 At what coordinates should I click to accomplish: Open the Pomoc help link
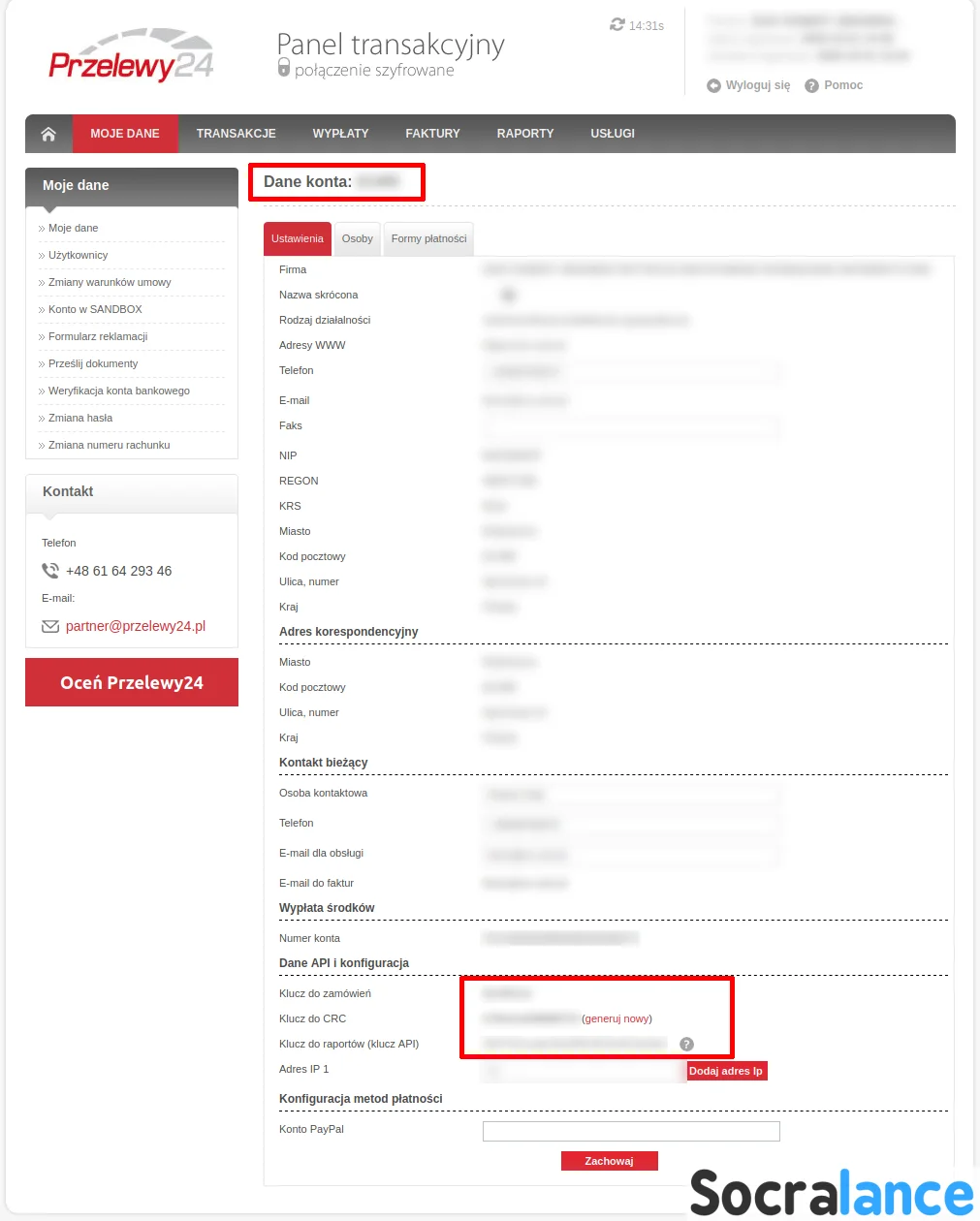834,85
